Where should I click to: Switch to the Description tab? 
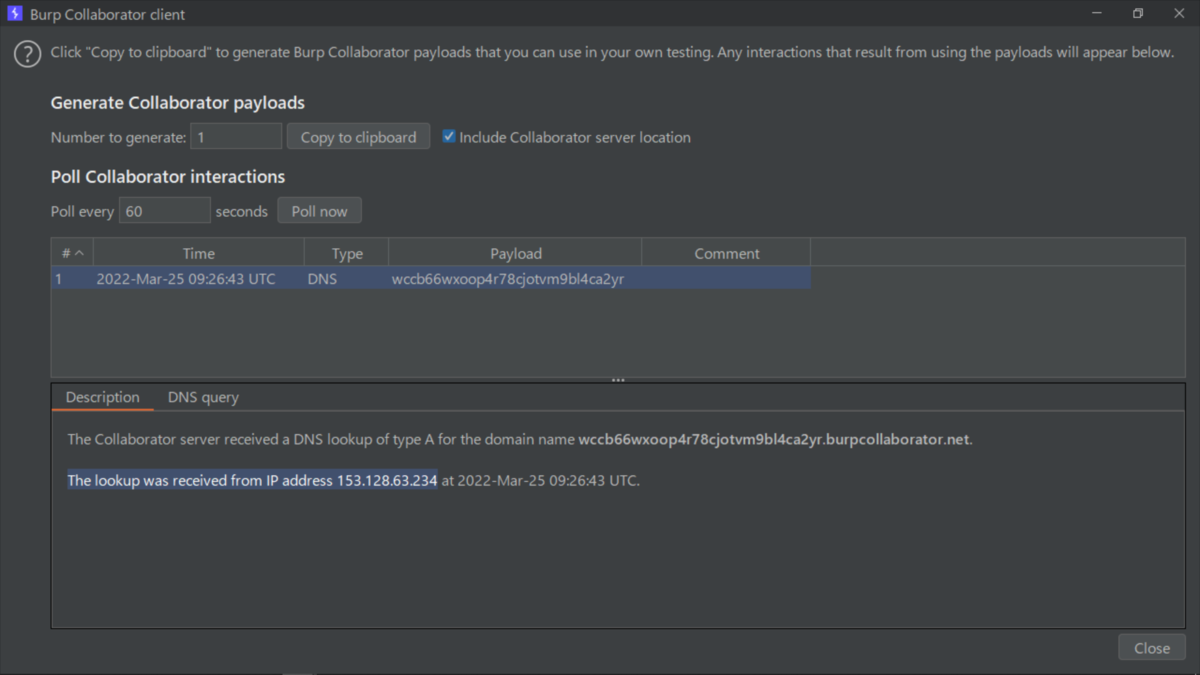102,397
